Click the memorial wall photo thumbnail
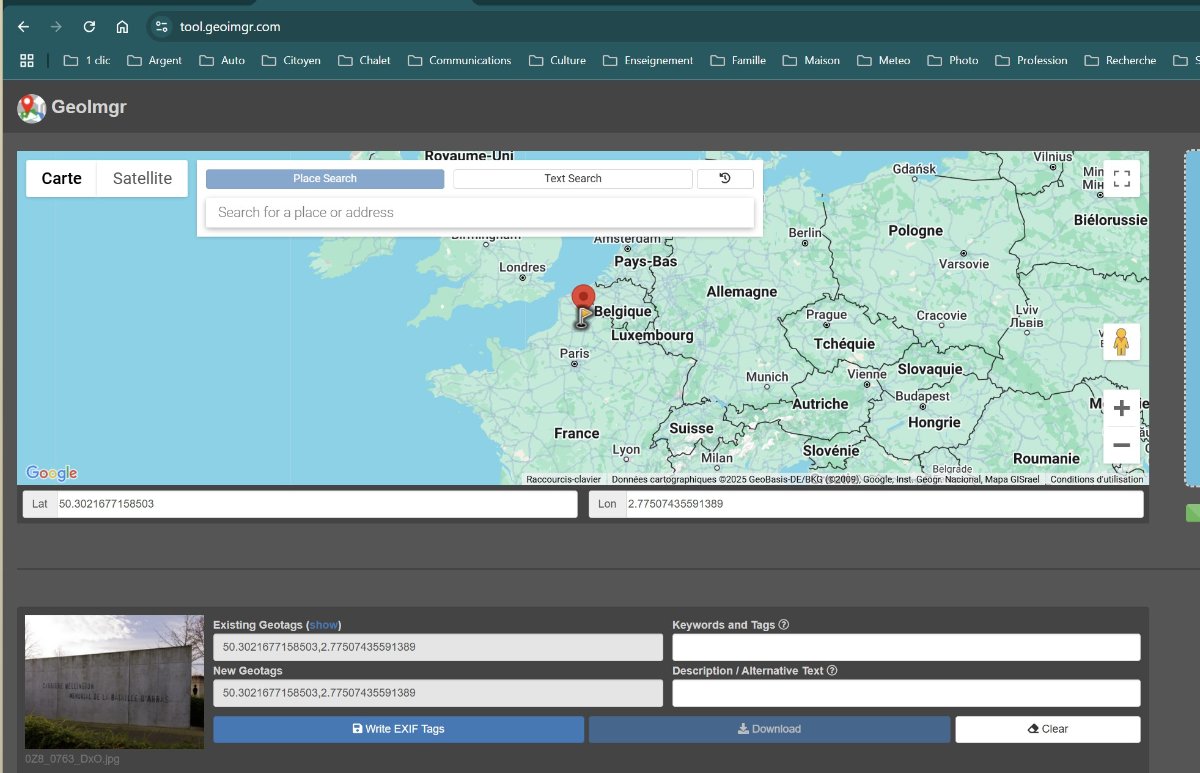This screenshot has height=773, width=1200. (114, 682)
